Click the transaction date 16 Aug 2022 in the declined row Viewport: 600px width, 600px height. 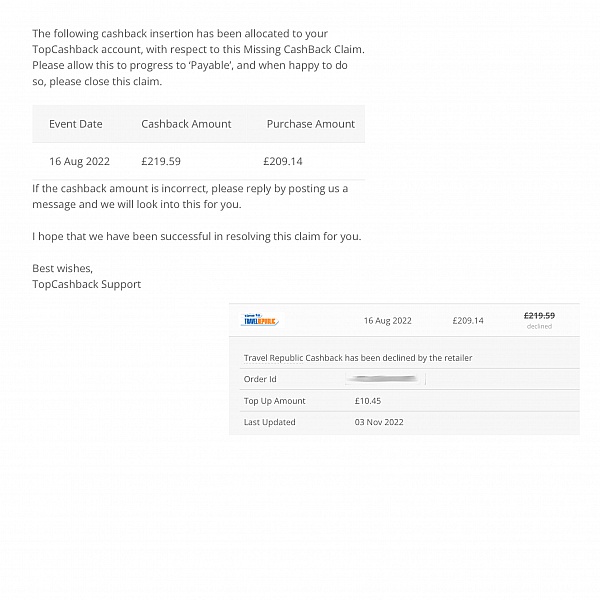click(387, 321)
